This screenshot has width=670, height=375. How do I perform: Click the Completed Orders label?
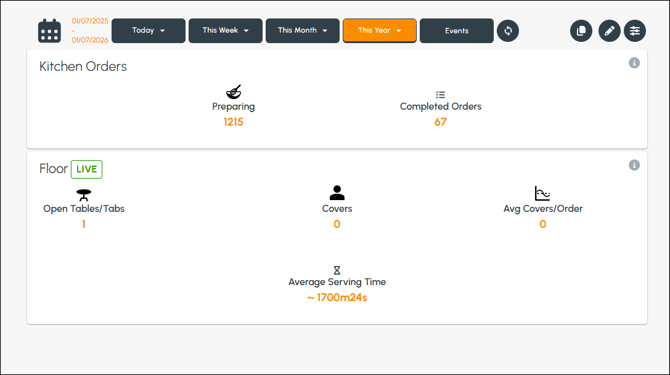point(440,106)
